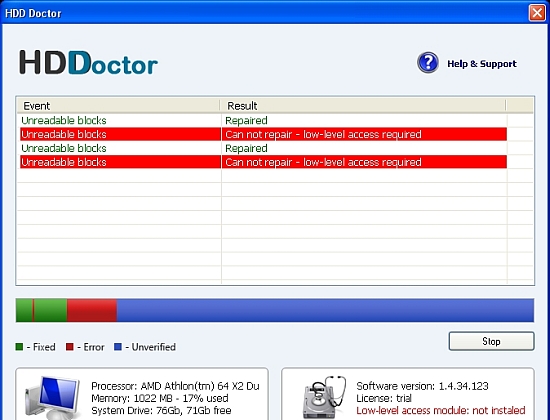Click the Software version 1.4.34.123 text
Viewport: 550px width, 420px height.
pos(422,386)
